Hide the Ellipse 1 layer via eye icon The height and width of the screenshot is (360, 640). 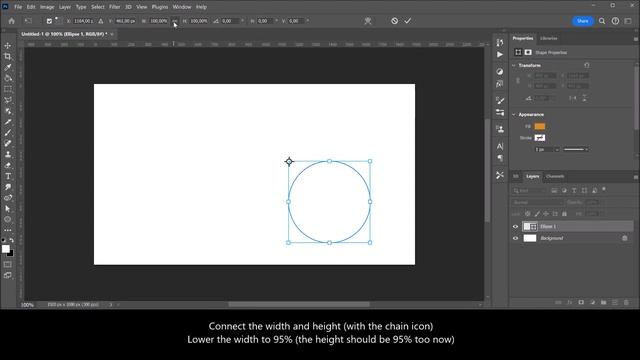[x=516, y=227]
